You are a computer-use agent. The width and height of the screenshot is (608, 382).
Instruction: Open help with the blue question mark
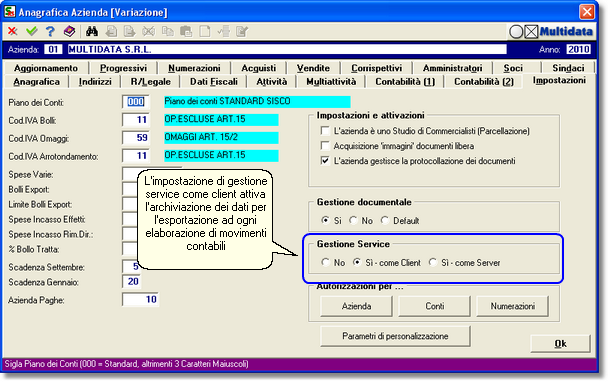pyautogui.click(x=50, y=31)
